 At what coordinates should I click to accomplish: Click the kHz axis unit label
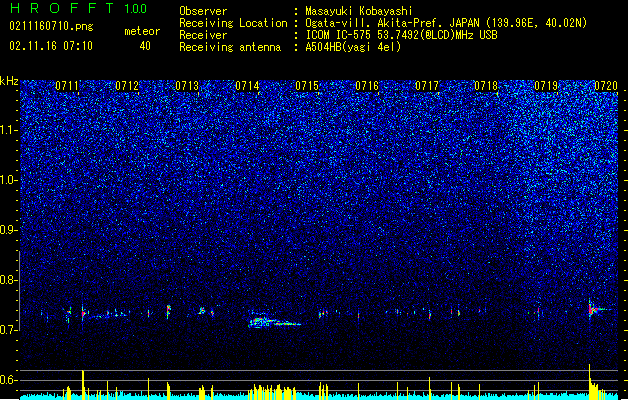[9, 81]
